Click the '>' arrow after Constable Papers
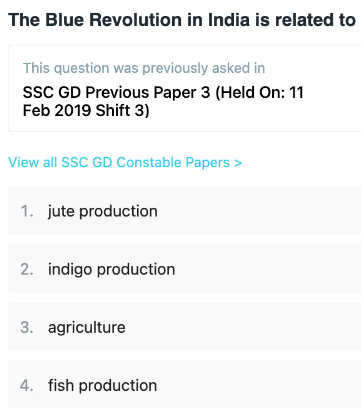The height and width of the screenshot is (414, 361). 238,163
